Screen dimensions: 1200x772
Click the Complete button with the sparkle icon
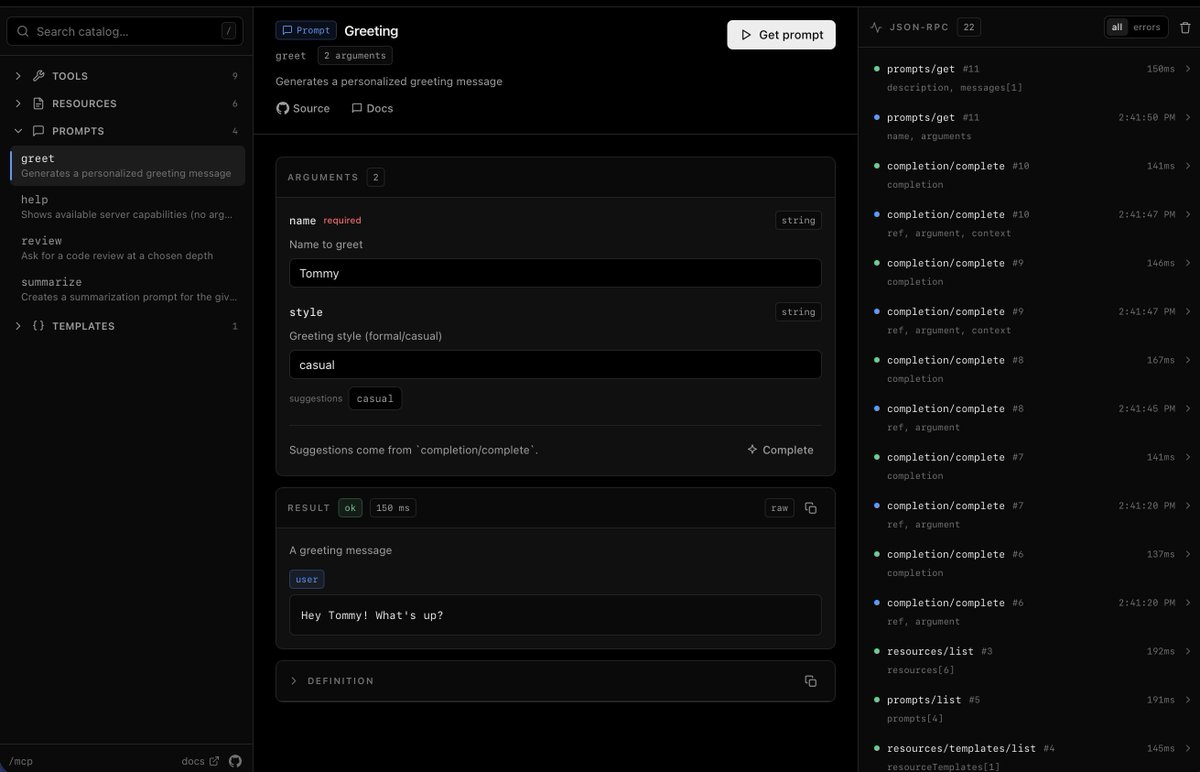point(780,450)
